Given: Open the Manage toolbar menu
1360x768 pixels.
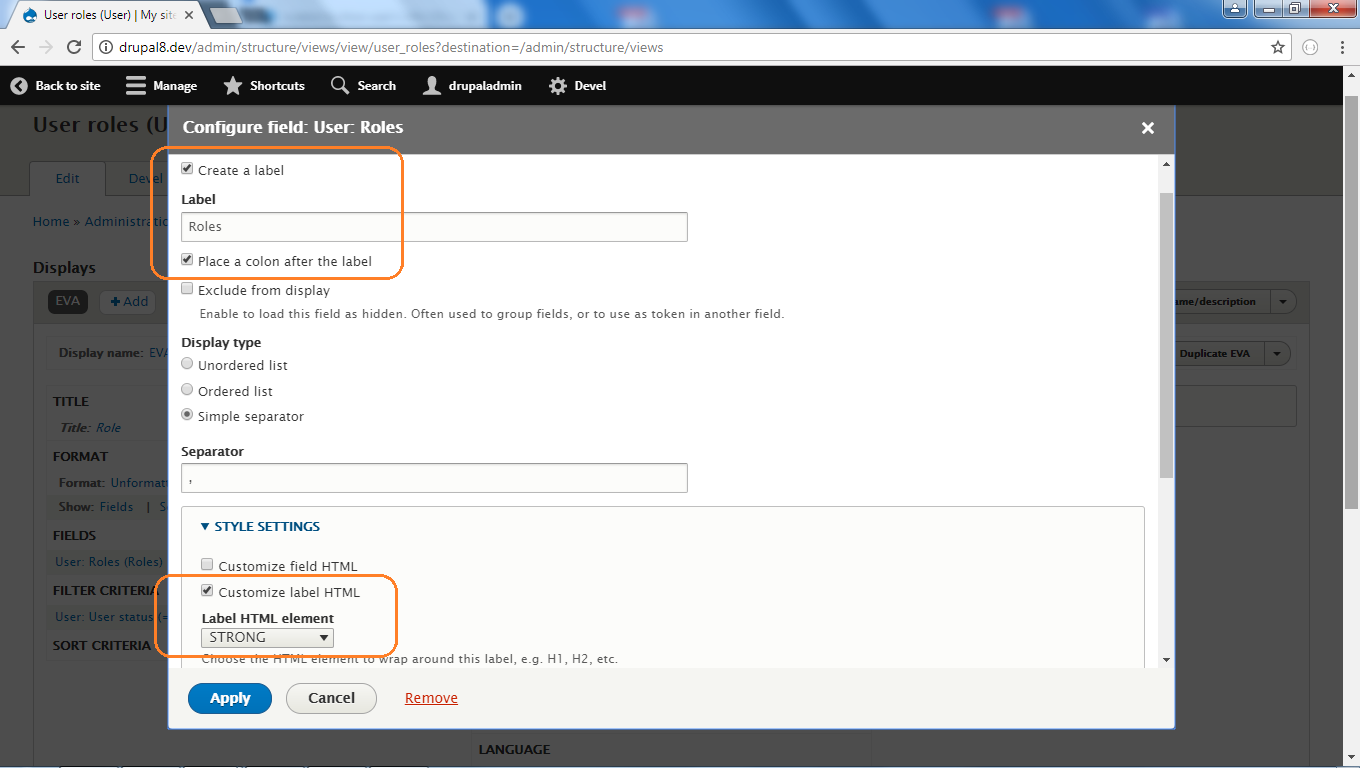Looking at the screenshot, I should (162, 86).
